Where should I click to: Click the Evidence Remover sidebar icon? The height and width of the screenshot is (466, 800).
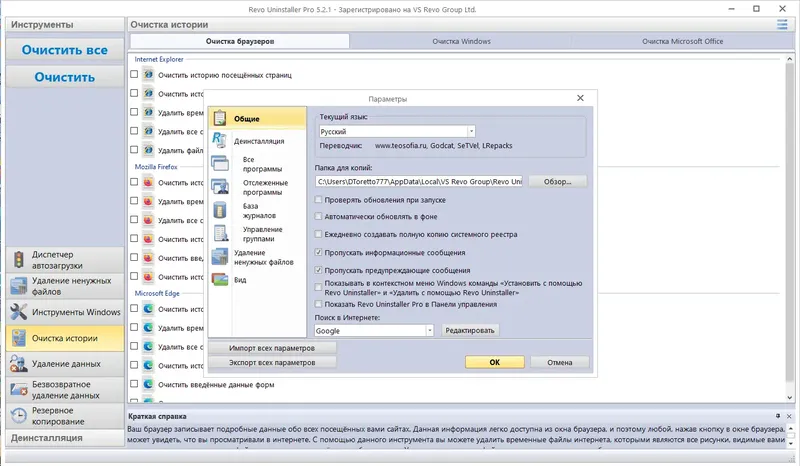tap(19, 364)
